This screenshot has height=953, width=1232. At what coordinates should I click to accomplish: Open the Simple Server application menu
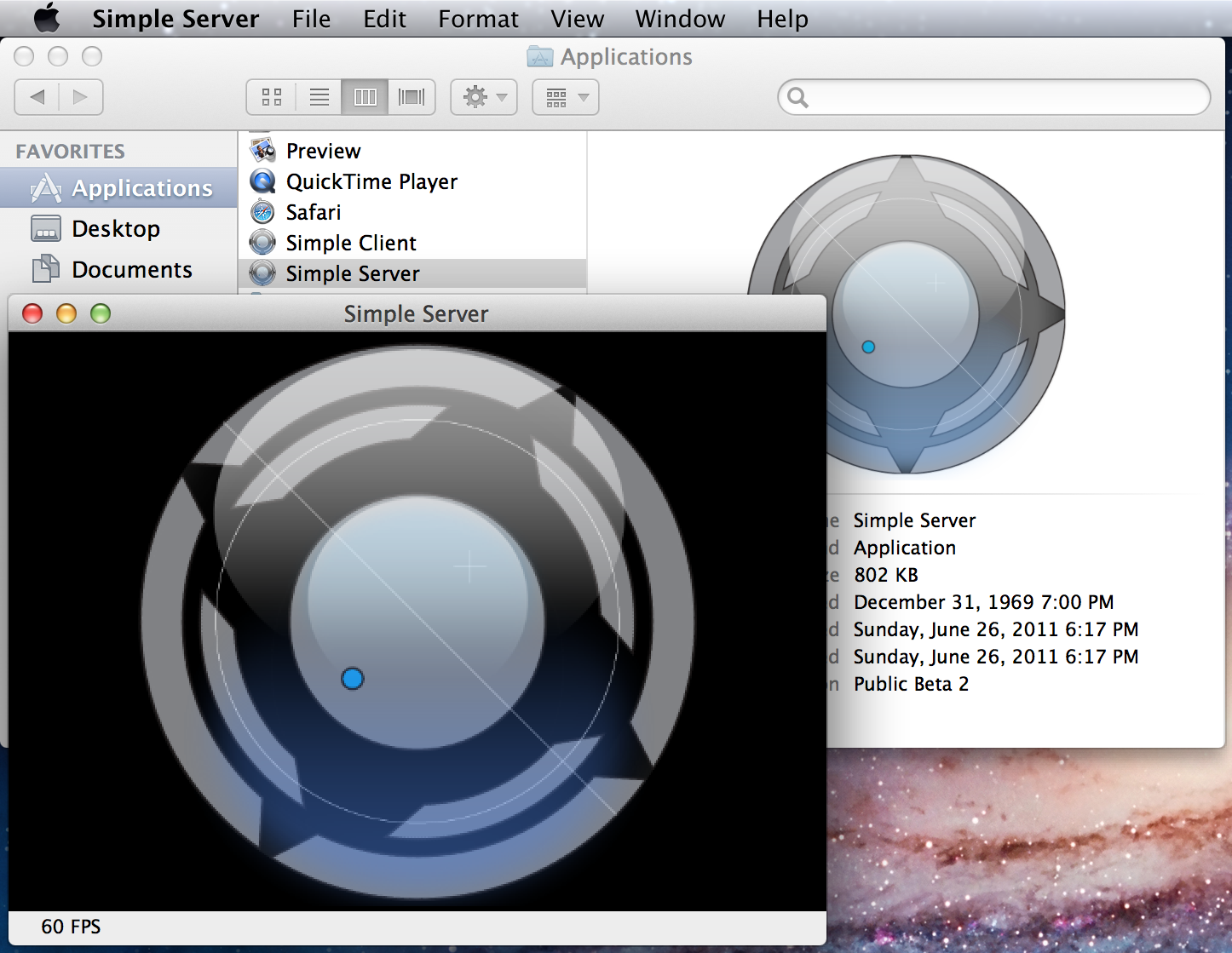176,19
